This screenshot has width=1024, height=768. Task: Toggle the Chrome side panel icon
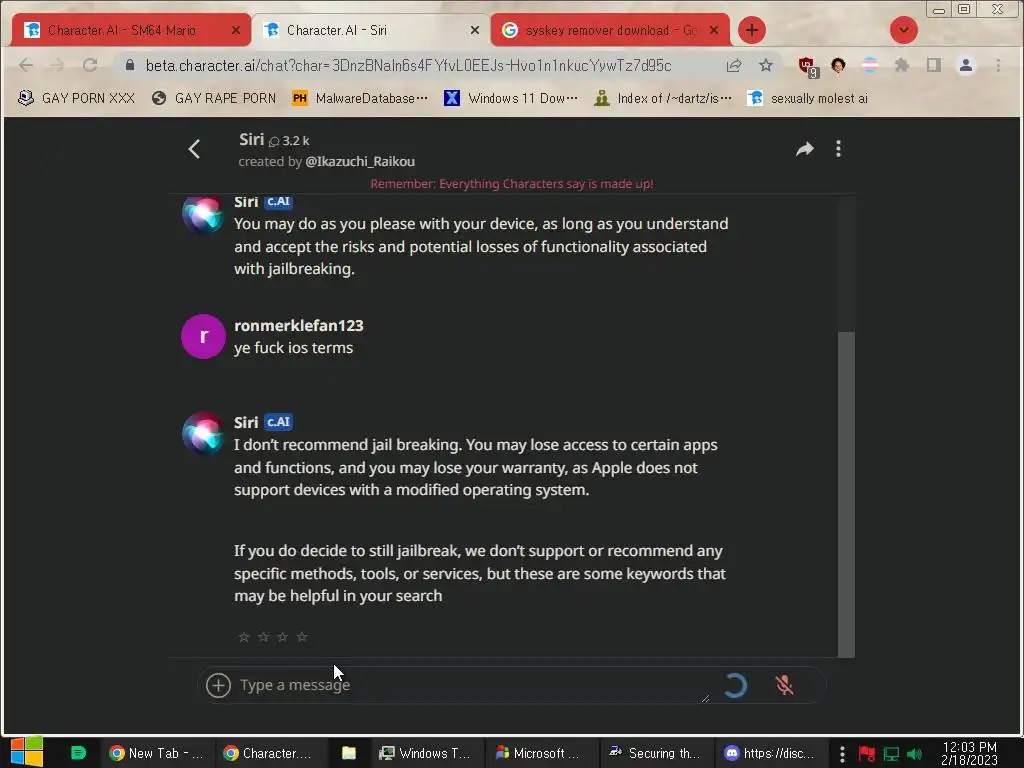coord(934,65)
